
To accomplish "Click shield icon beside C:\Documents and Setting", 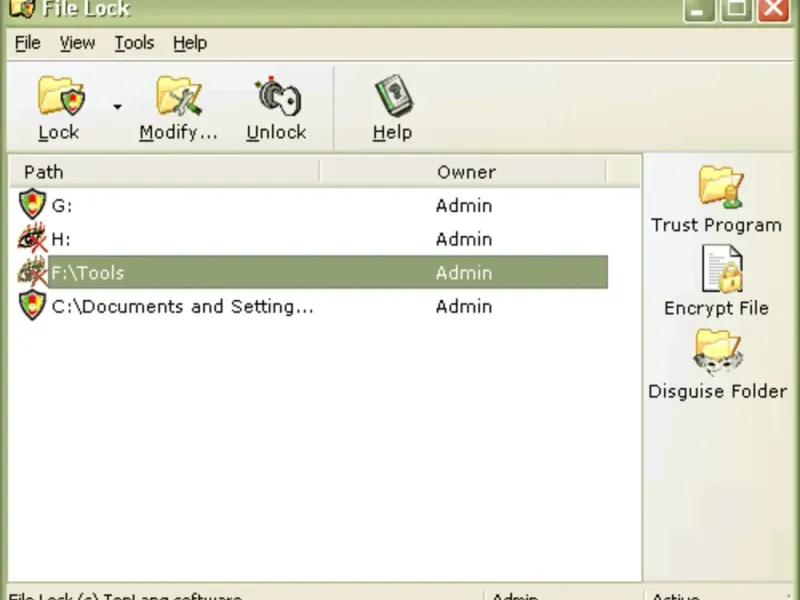I will pos(32,305).
